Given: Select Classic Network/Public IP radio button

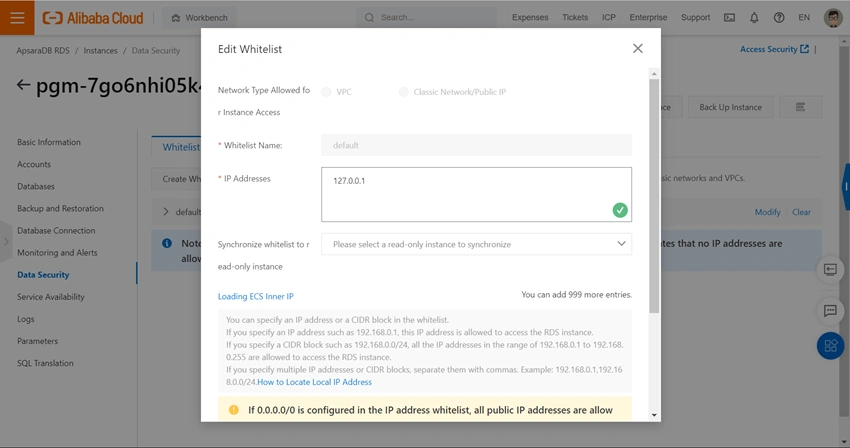Looking at the screenshot, I should point(403,92).
